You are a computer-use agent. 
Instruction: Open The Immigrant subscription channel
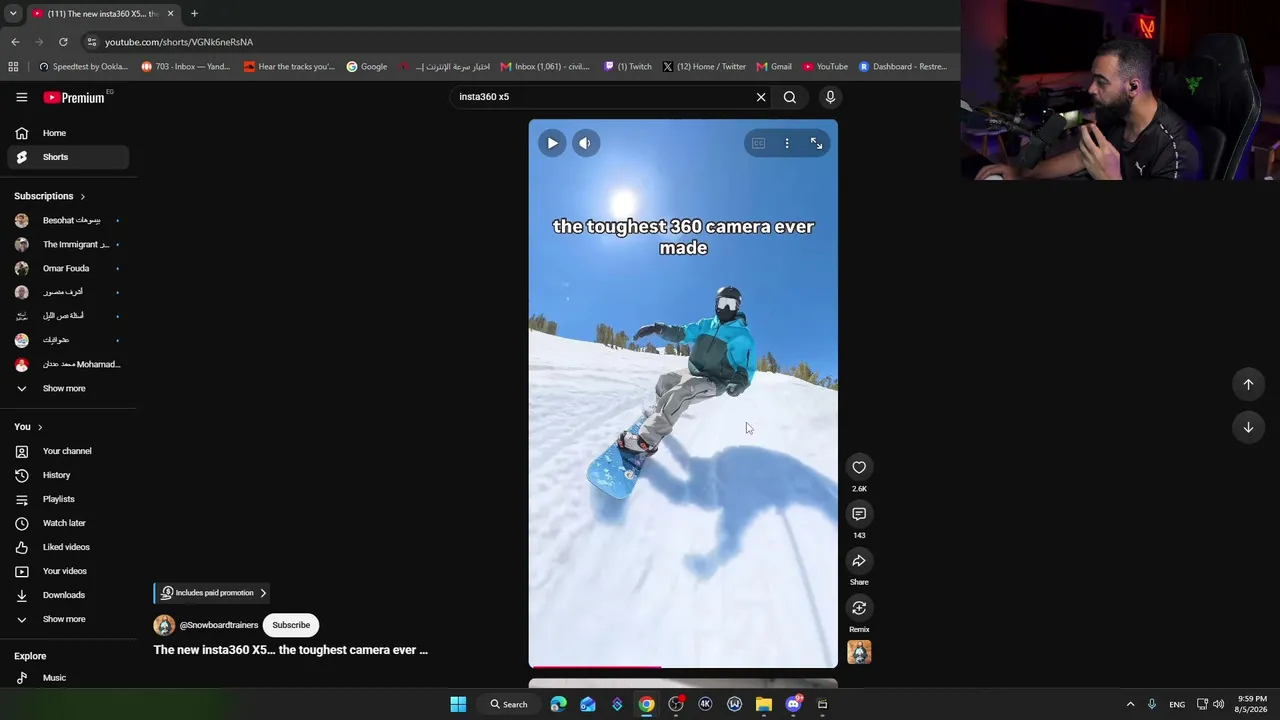[x=68, y=244]
